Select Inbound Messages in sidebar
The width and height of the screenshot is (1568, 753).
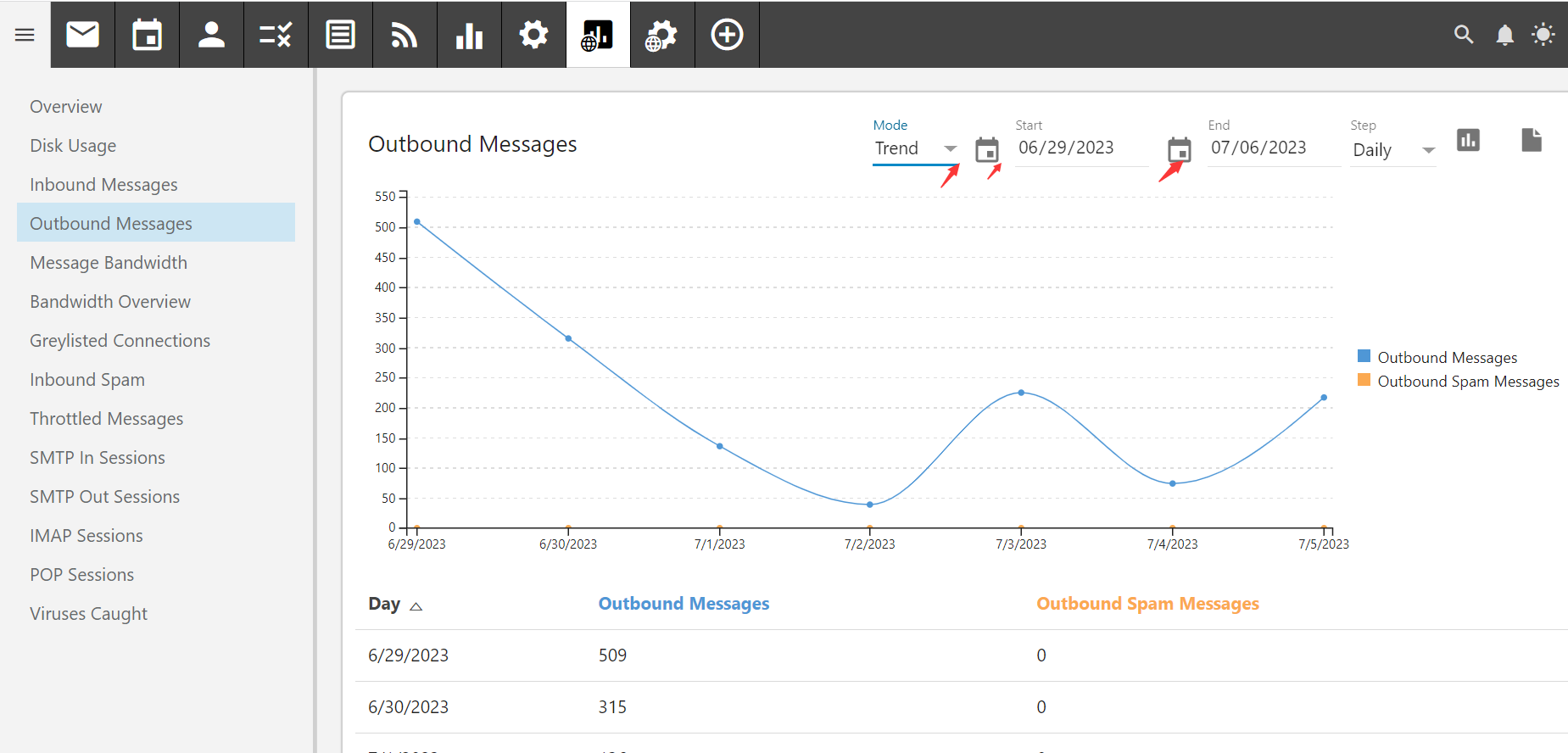[x=103, y=185]
